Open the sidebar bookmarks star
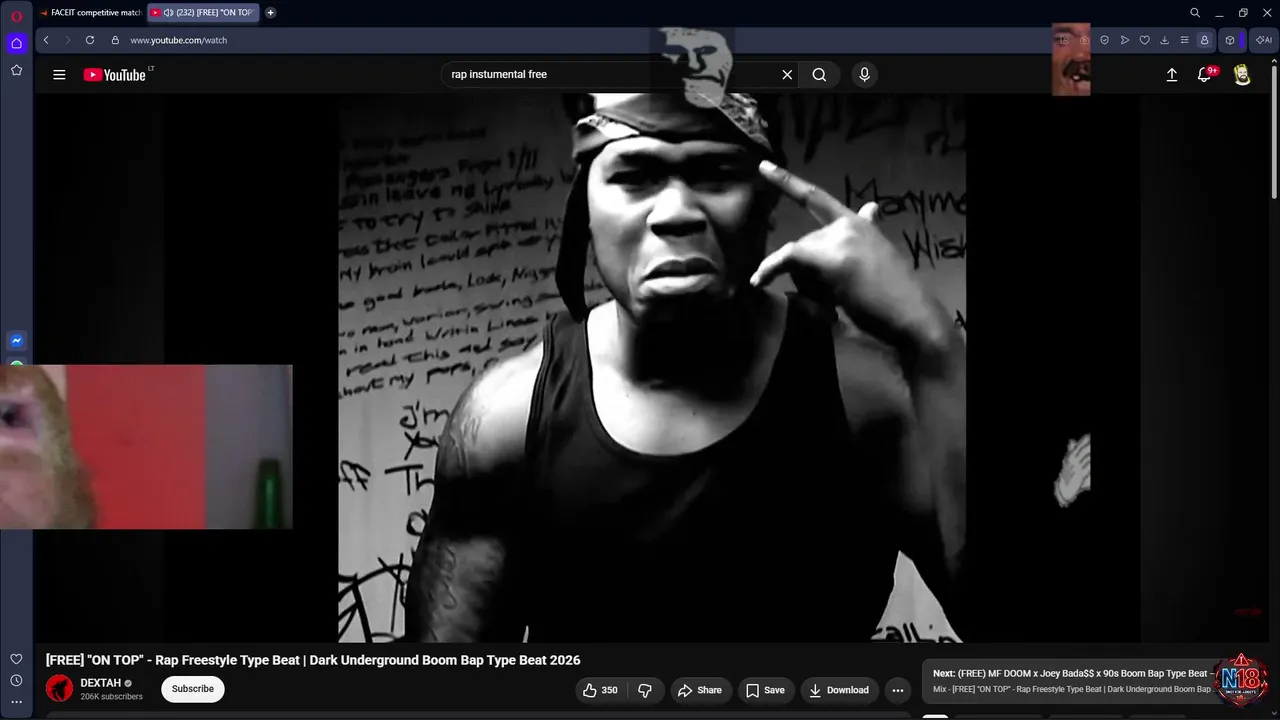The width and height of the screenshot is (1280, 720). (16, 70)
